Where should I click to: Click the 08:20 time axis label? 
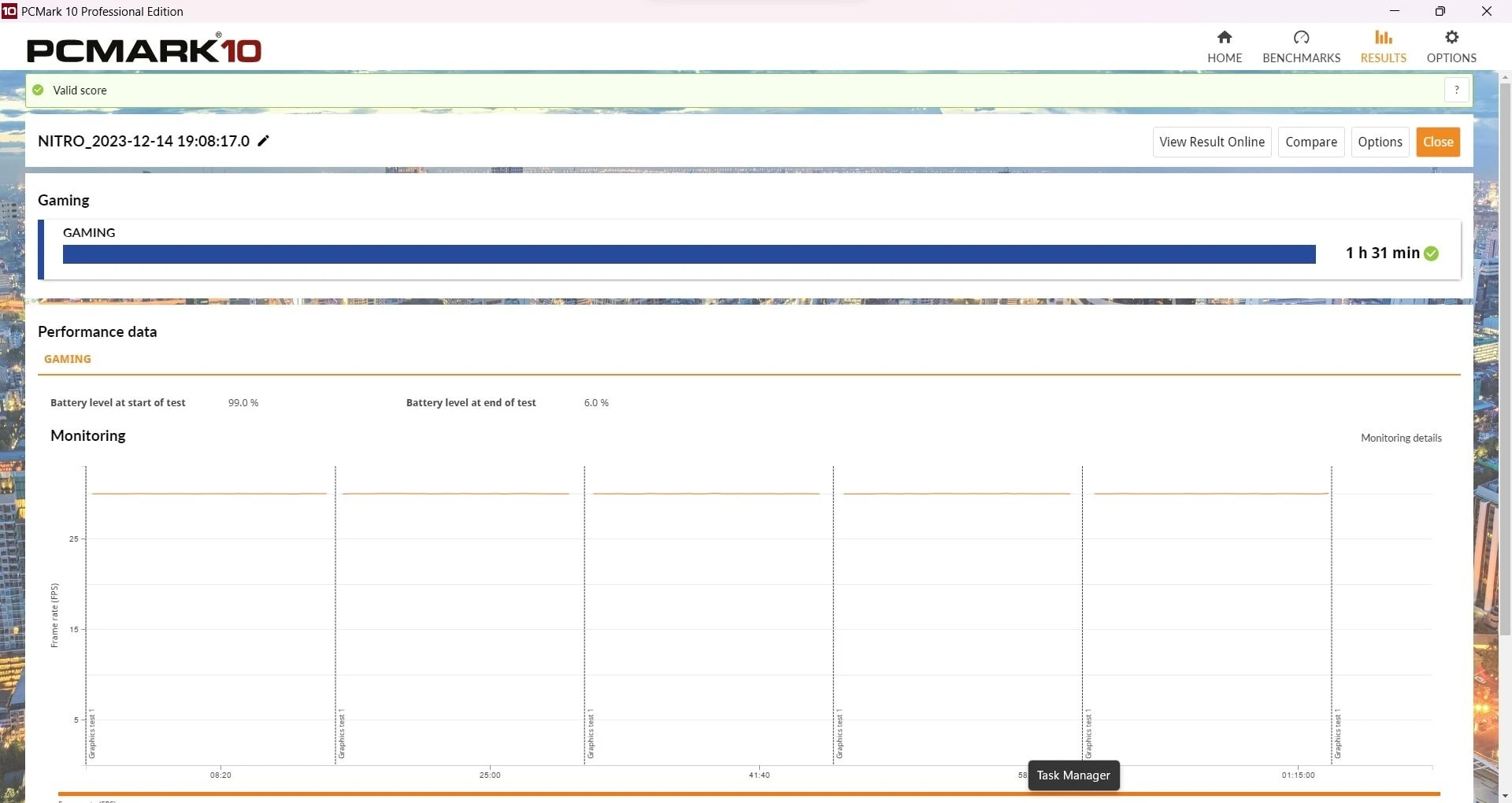point(220,775)
